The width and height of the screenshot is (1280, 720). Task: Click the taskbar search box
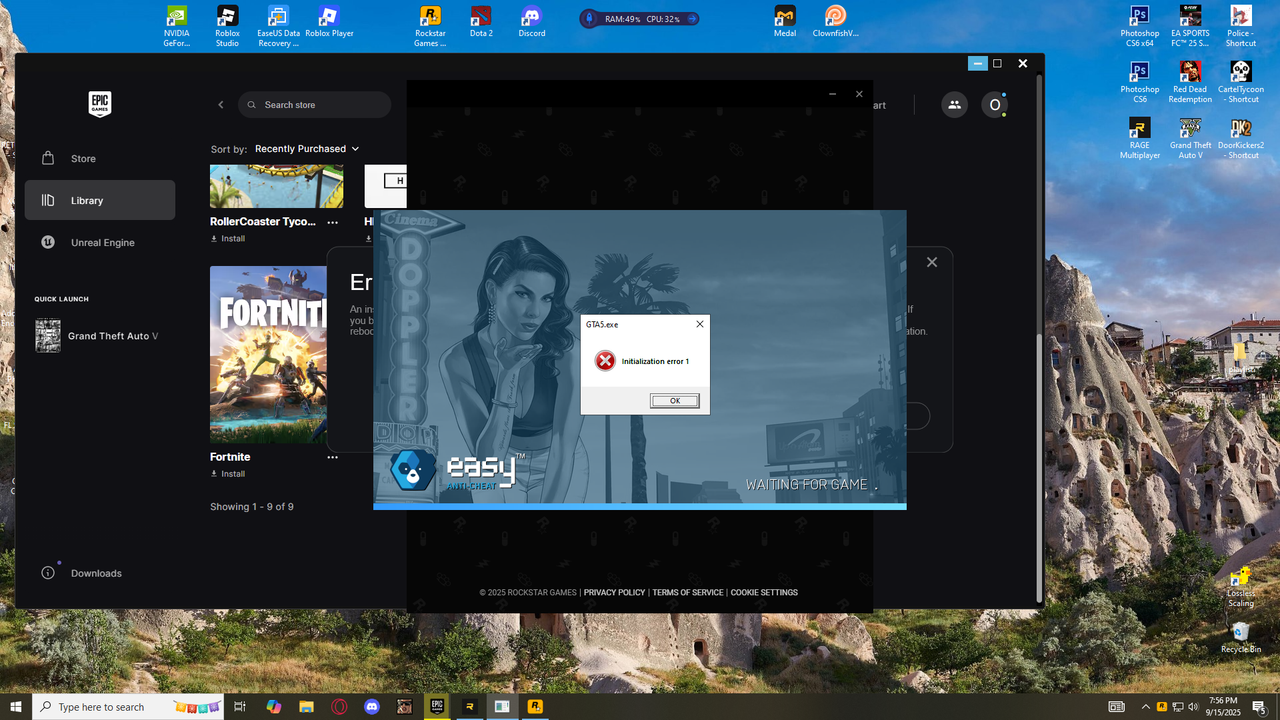click(x=129, y=706)
